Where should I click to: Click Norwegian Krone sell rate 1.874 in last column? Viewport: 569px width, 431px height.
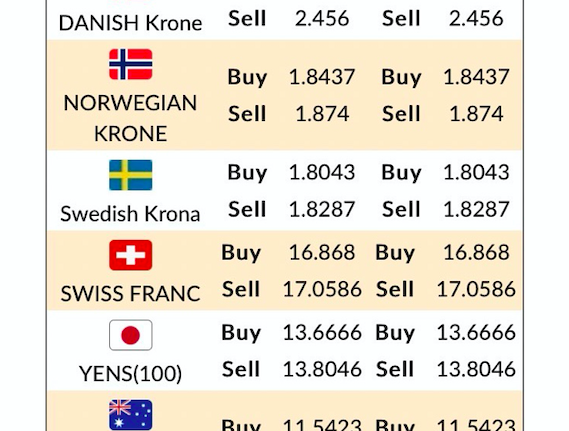coord(476,114)
